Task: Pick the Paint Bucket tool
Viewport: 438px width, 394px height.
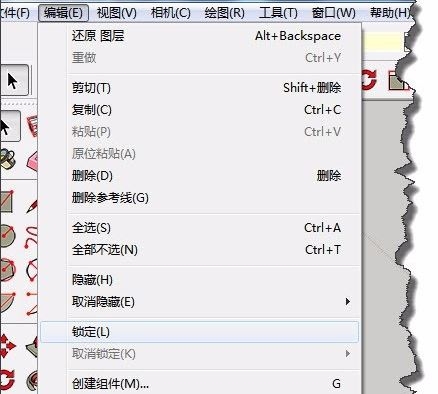Action: point(7,159)
